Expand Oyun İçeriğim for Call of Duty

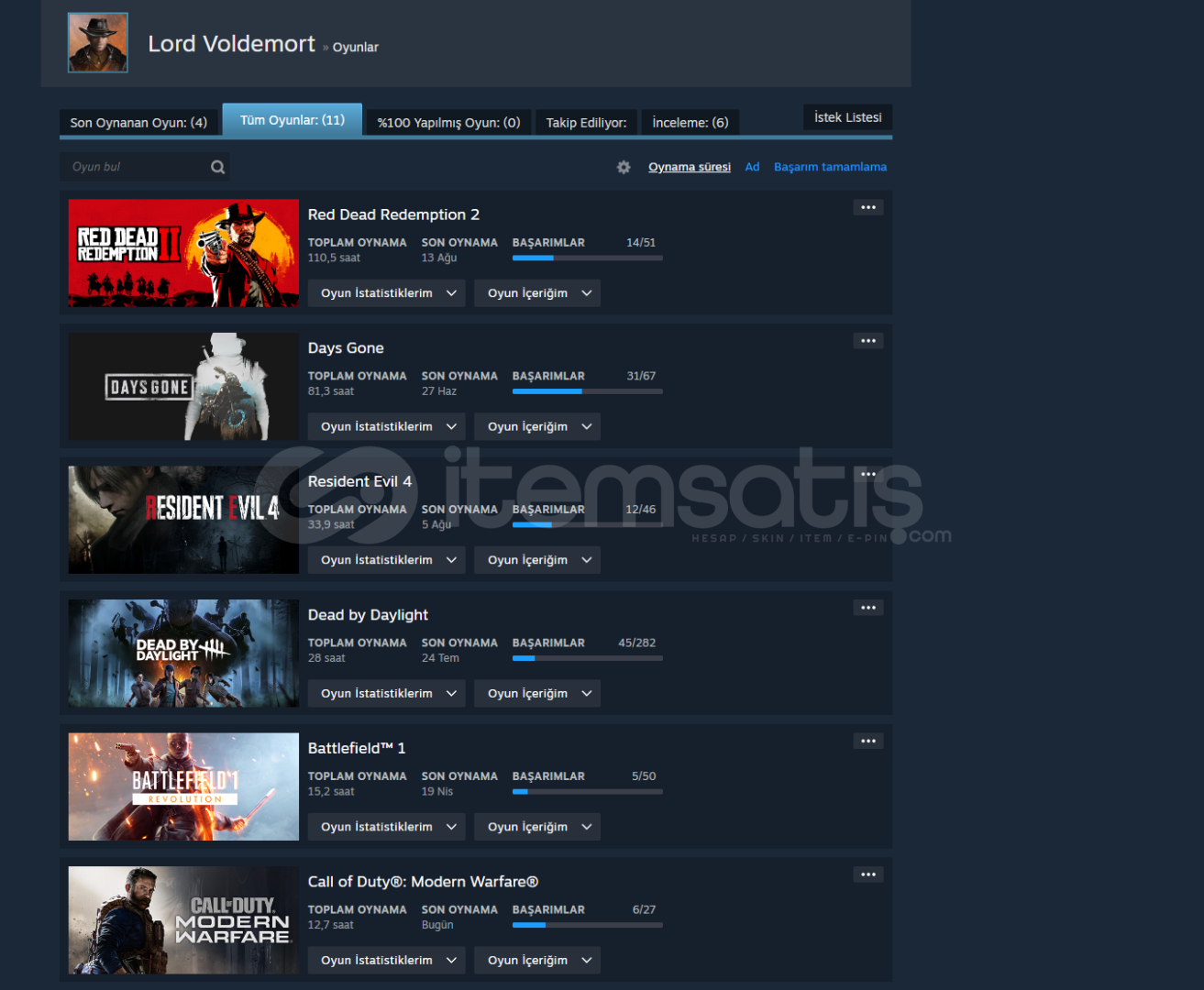pyautogui.click(x=537, y=960)
